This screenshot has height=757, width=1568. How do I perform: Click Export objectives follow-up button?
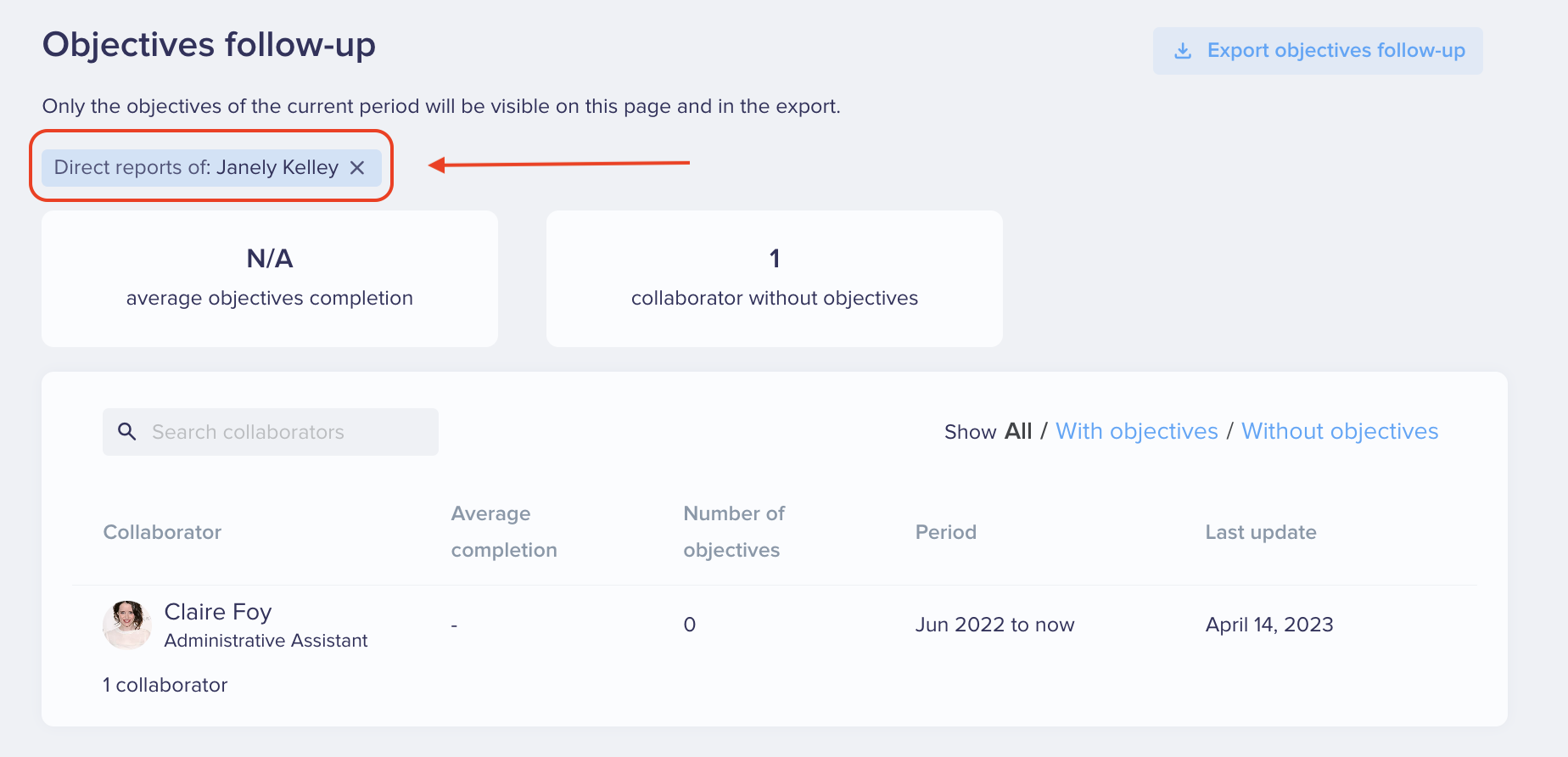1317,51
